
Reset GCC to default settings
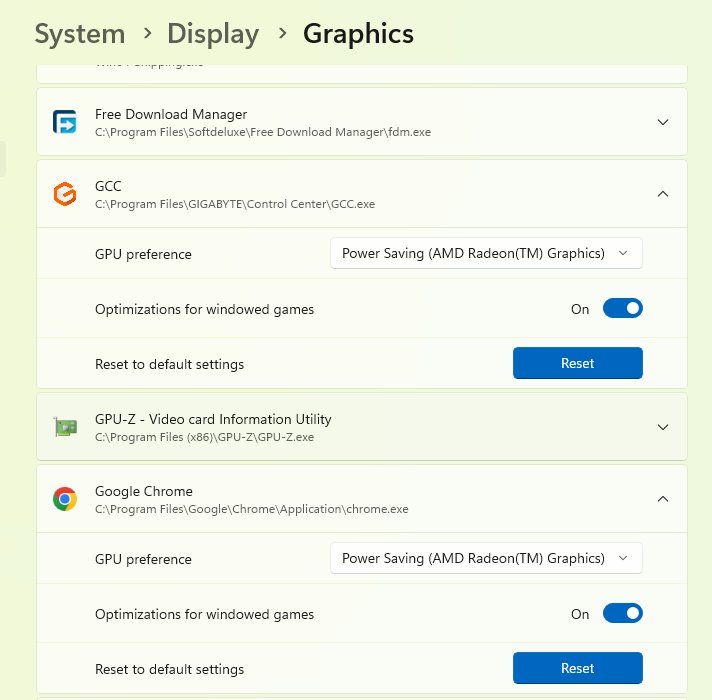[578, 363]
